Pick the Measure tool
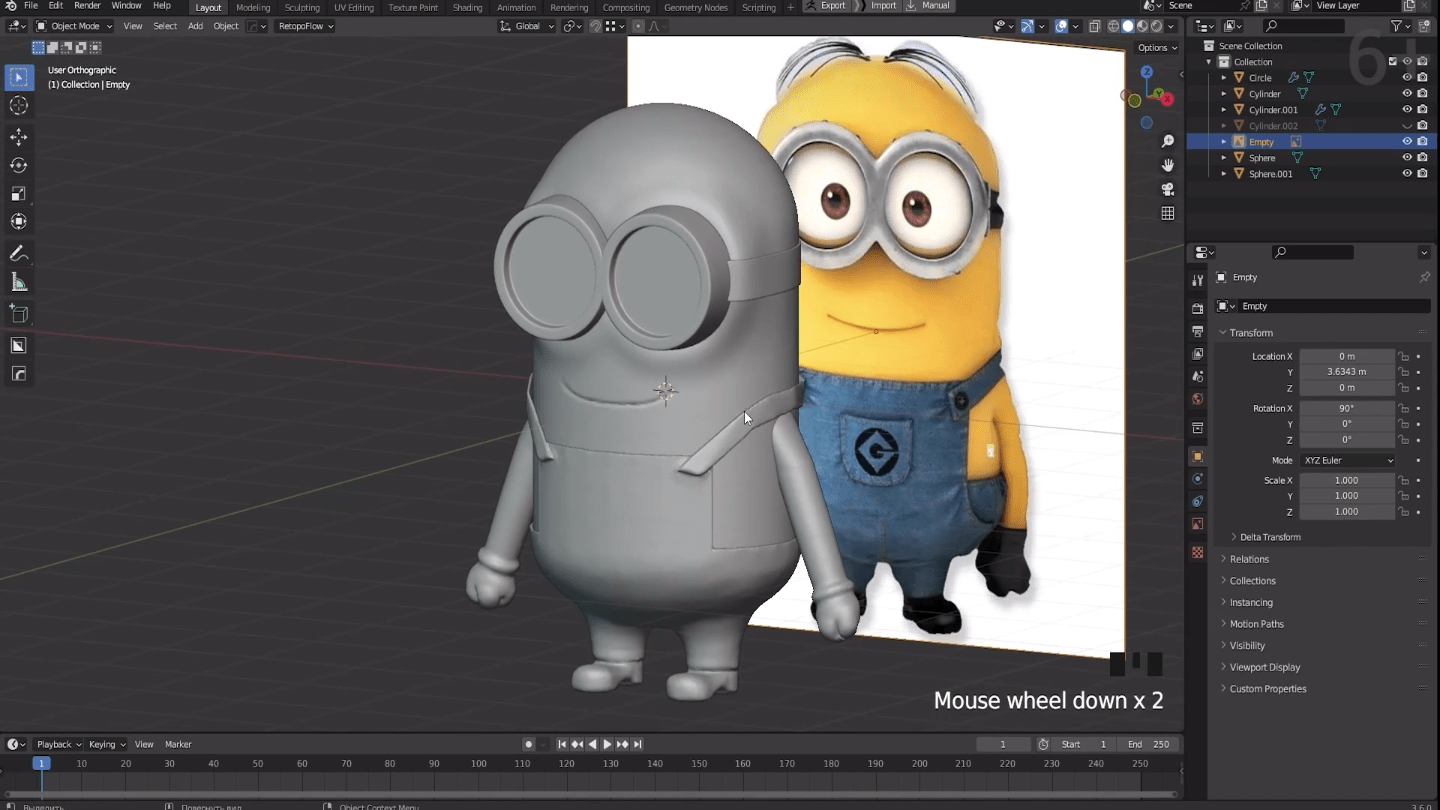1440x810 pixels. click(18, 283)
